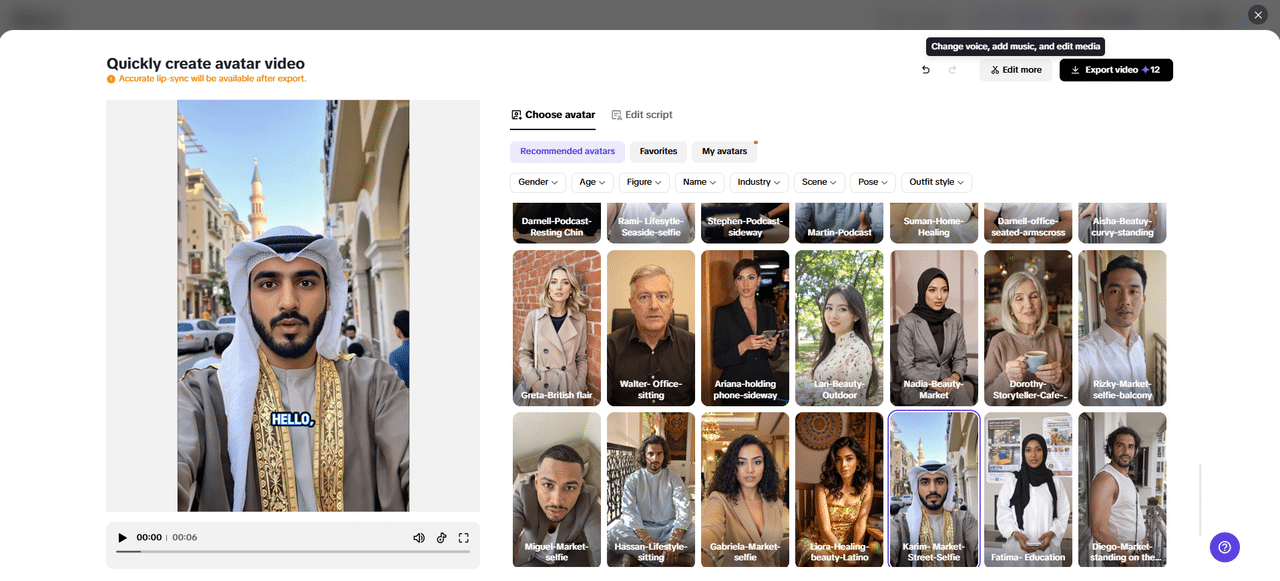The height and width of the screenshot is (581, 1280).
Task: Close the avatar video dialog
Action: [x=1258, y=15]
